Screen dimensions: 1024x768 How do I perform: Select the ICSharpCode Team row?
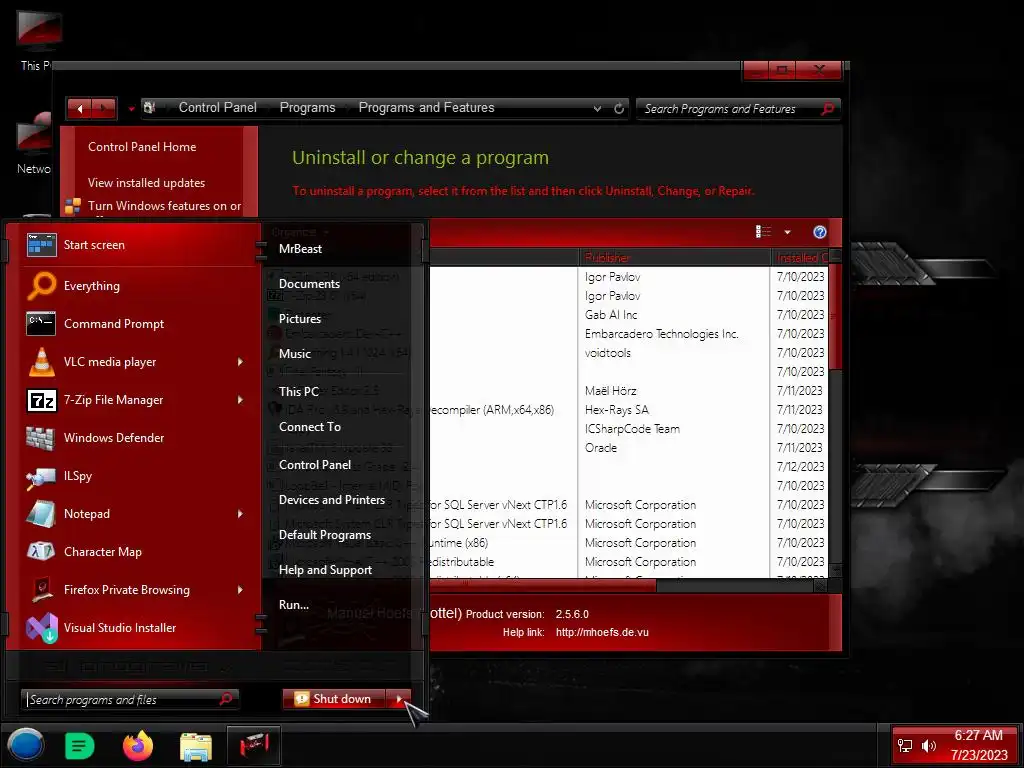[x=632, y=429]
